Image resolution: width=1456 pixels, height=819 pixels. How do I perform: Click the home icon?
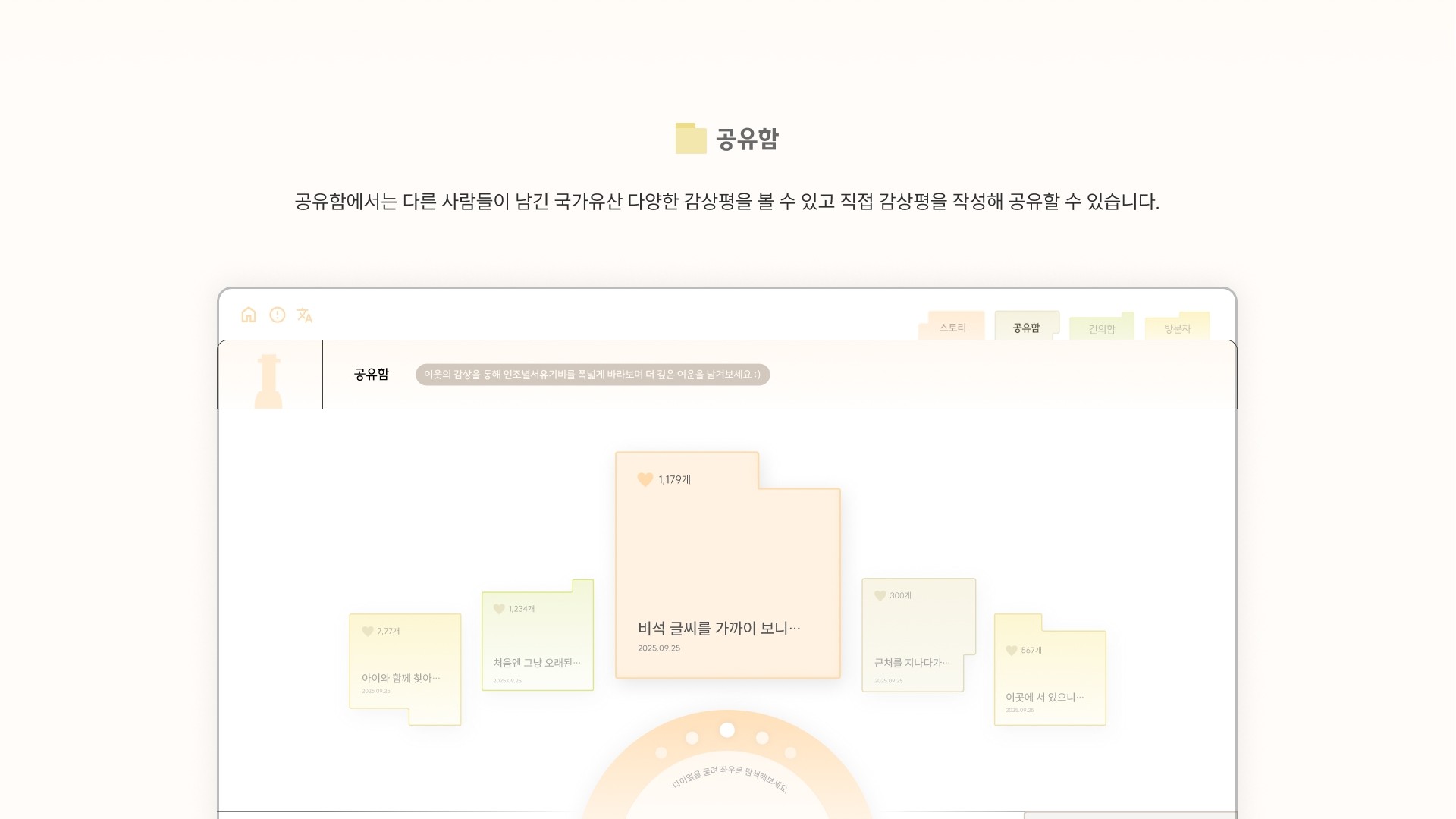249,315
